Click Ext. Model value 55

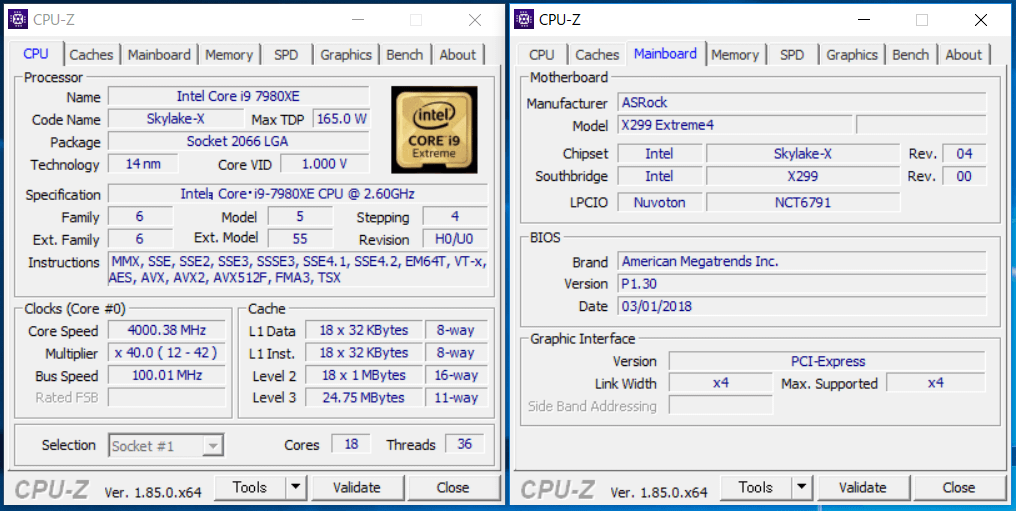(300, 238)
